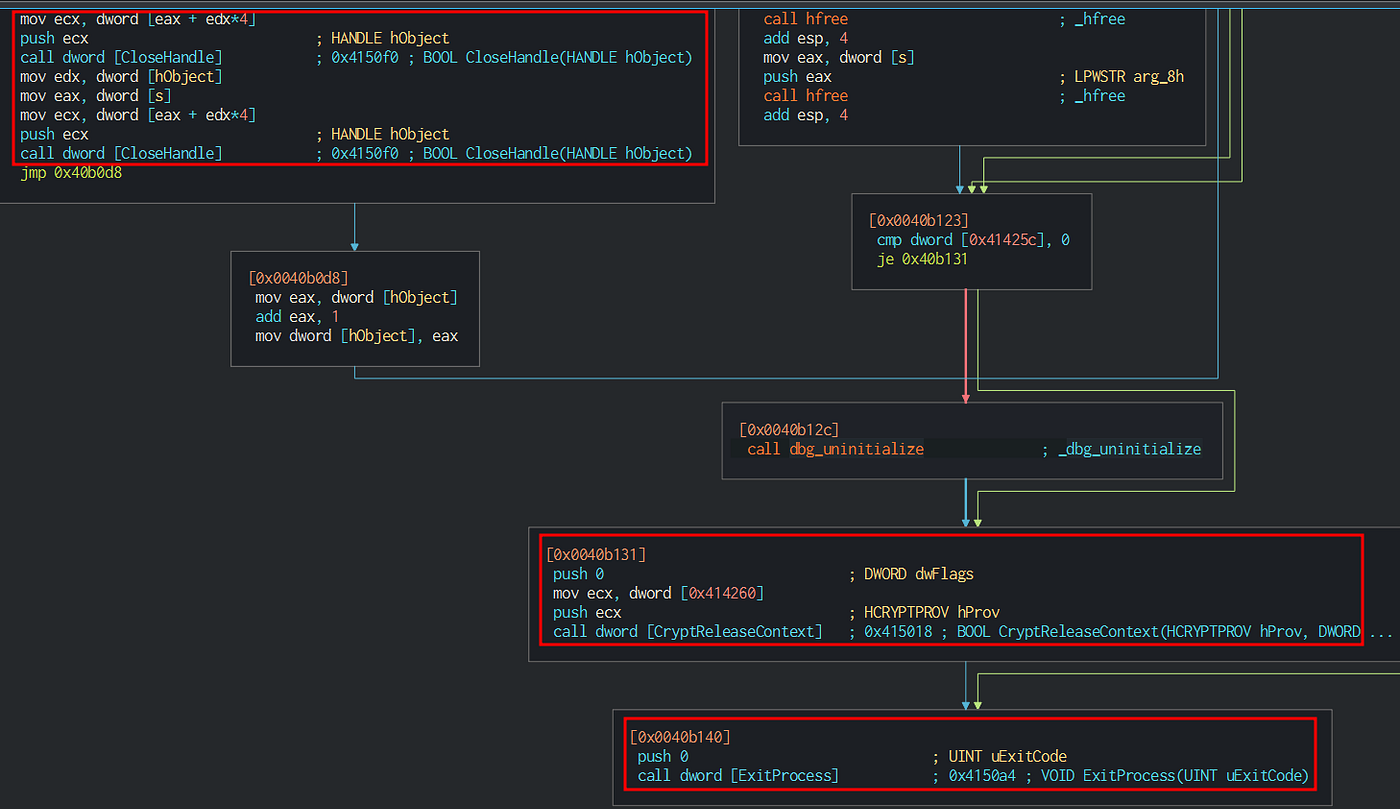The image size is (1400, 809).
Task: Select the jmp 0x40b0d8 instruction
Action: pyautogui.click(x=71, y=173)
